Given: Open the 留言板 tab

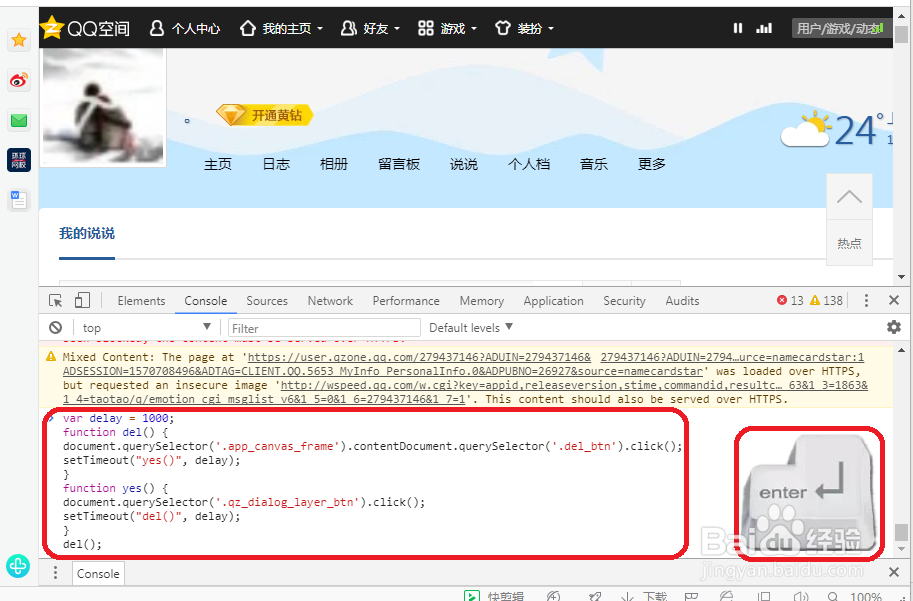Looking at the screenshot, I should (x=399, y=164).
